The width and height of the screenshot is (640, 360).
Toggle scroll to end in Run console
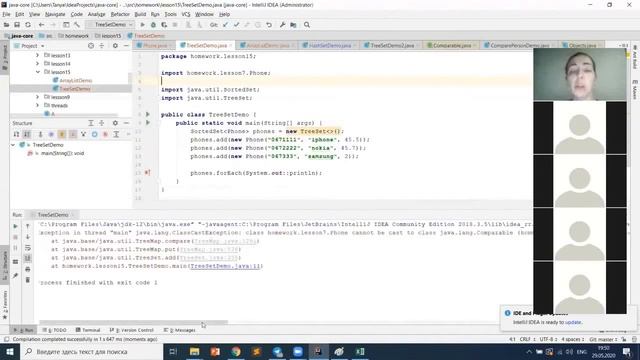tap(28, 258)
